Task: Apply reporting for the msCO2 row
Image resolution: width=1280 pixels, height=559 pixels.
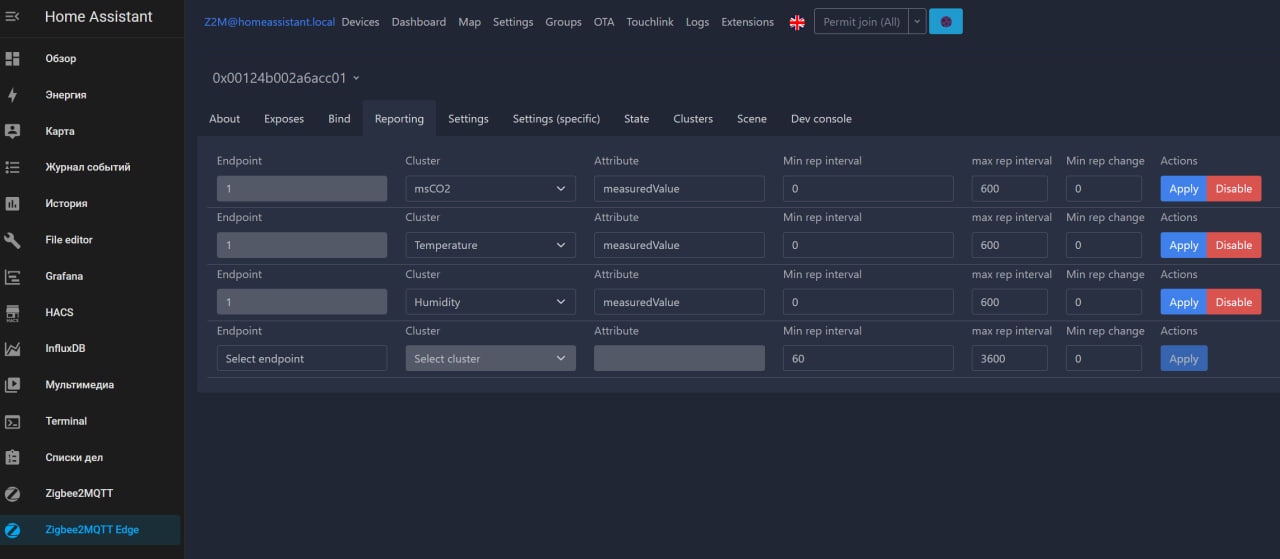Action: coord(1183,188)
